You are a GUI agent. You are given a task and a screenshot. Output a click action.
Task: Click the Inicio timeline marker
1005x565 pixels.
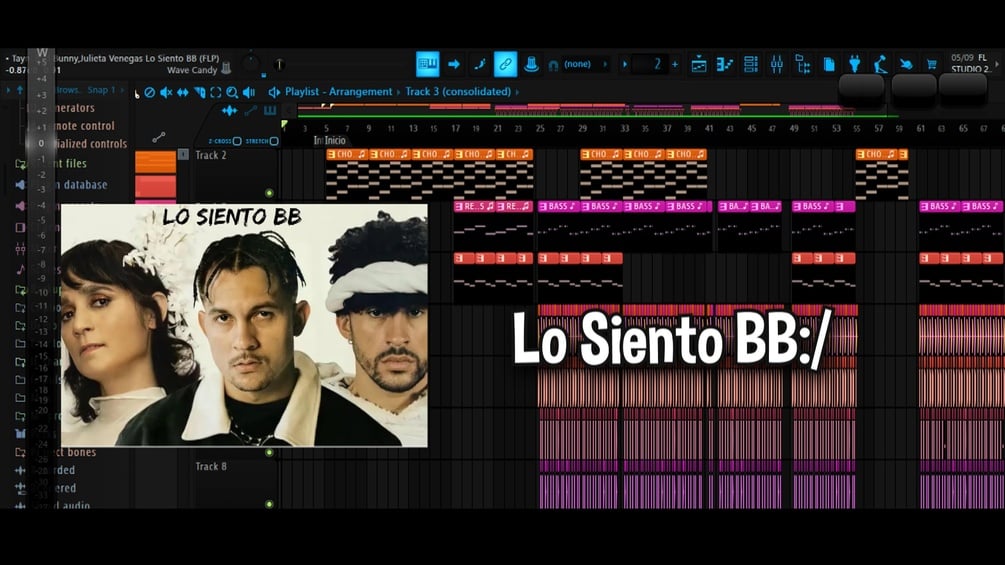[335, 140]
